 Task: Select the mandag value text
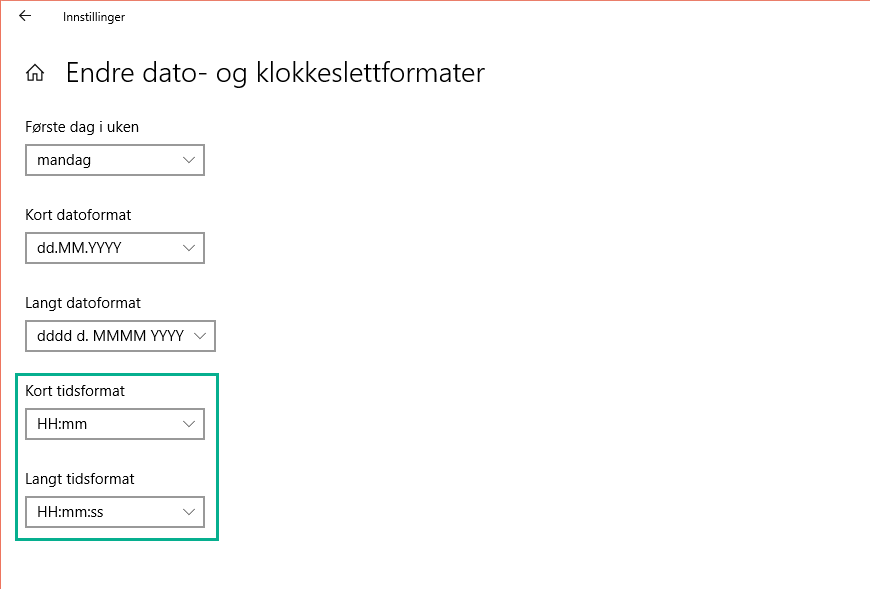click(x=64, y=160)
